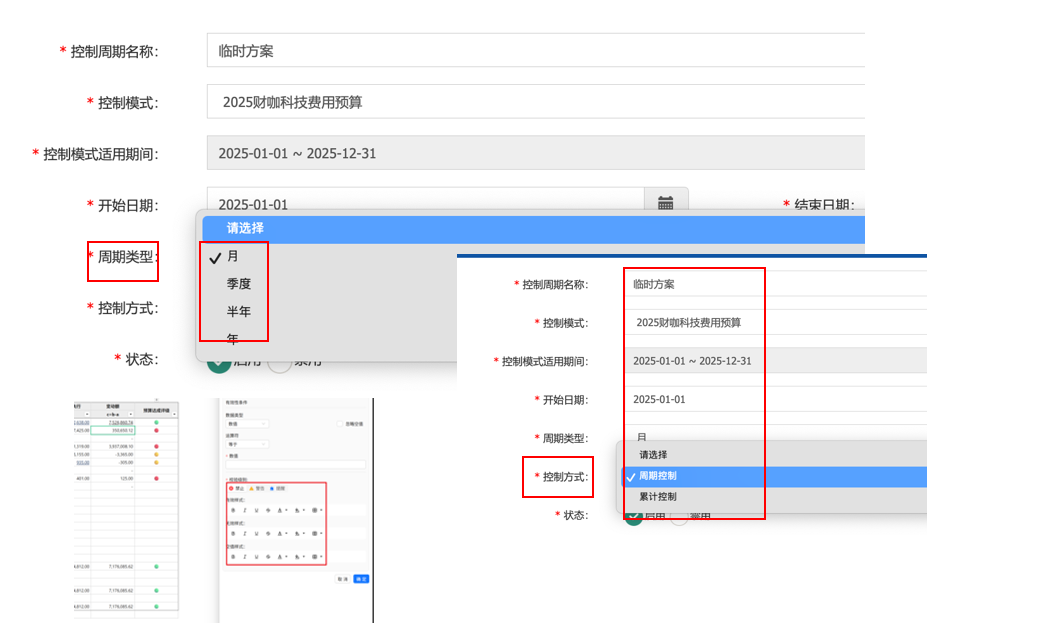Click yellow status dot in -3,365.00 row
This screenshot has height=629, width=1041.
pyautogui.click(x=157, y=454)
